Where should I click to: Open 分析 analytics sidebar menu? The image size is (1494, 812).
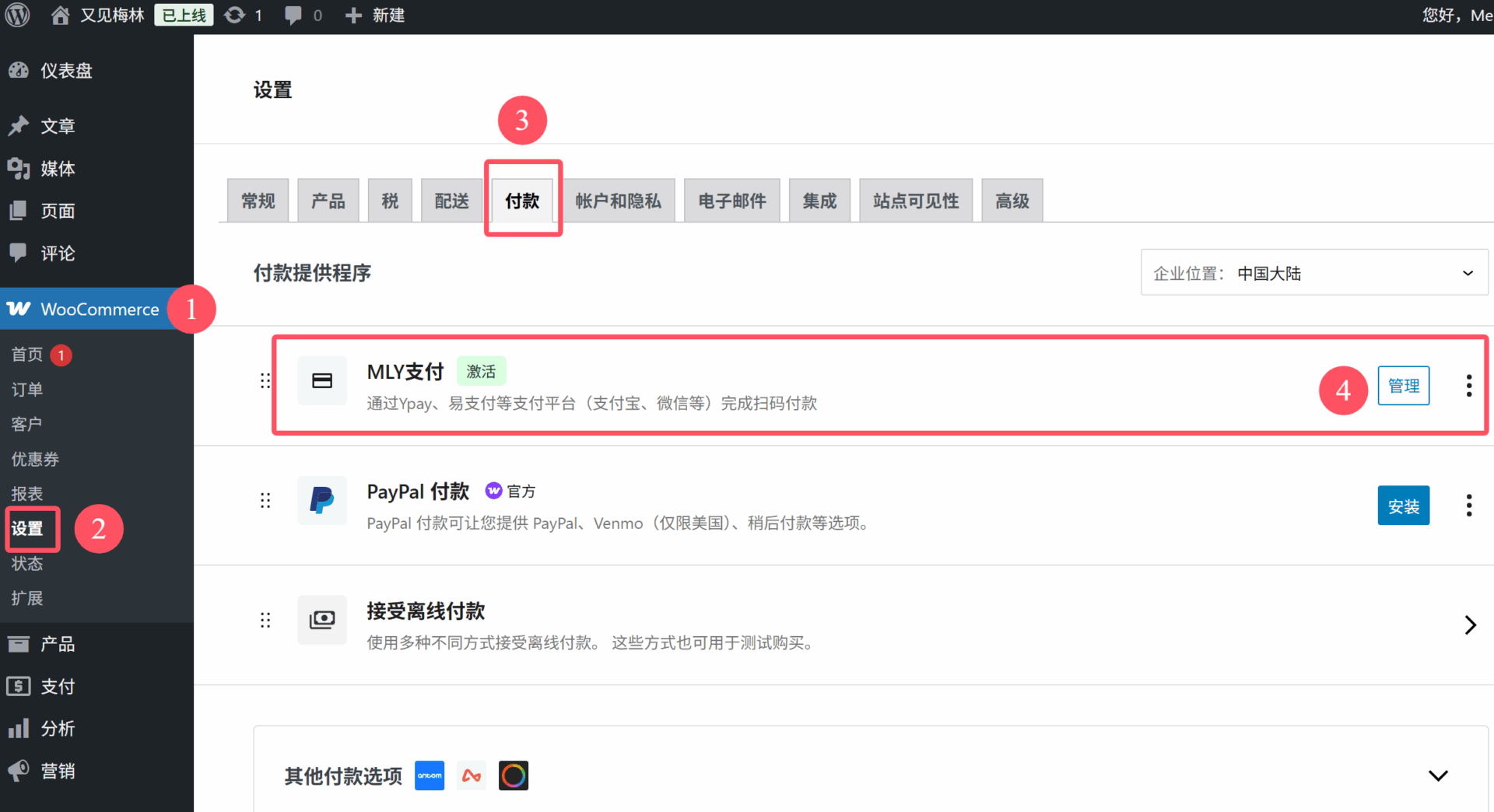[x=96, y=729]
